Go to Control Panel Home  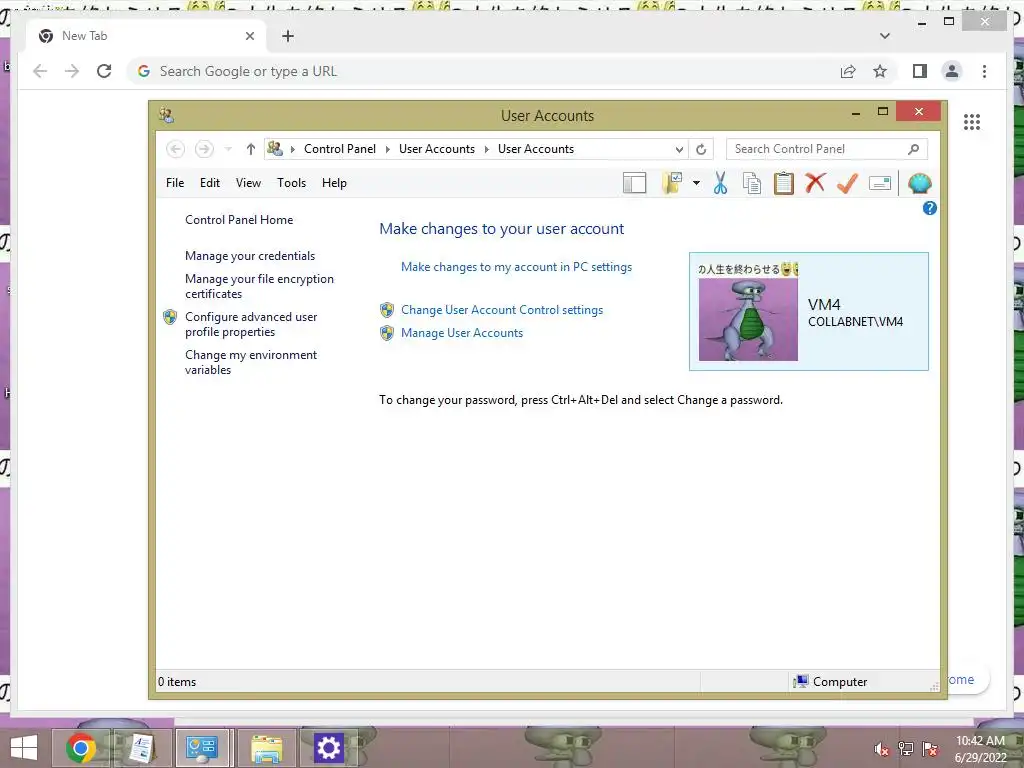(239, 220)
